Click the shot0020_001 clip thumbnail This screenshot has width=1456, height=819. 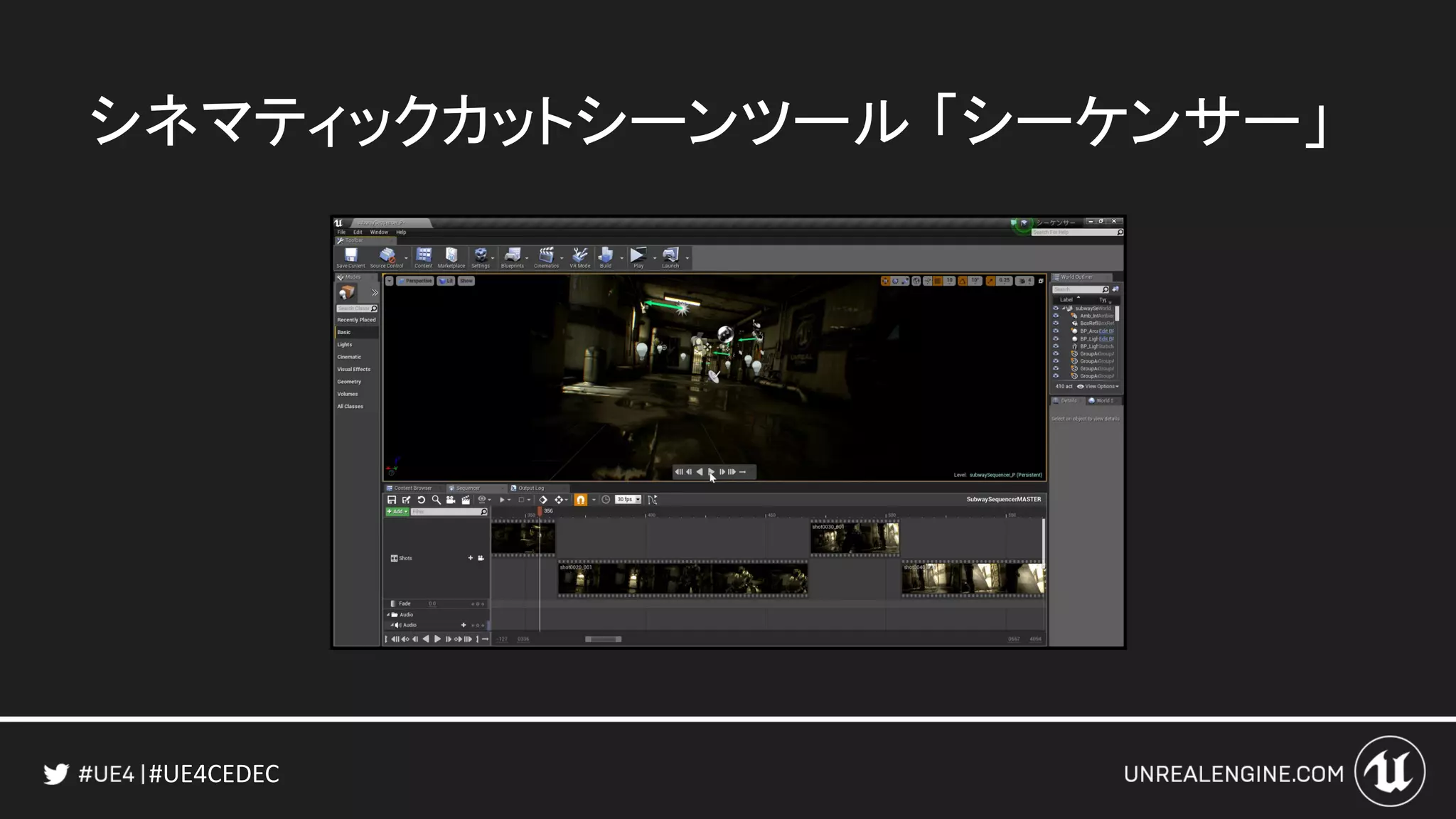(683, 579)
